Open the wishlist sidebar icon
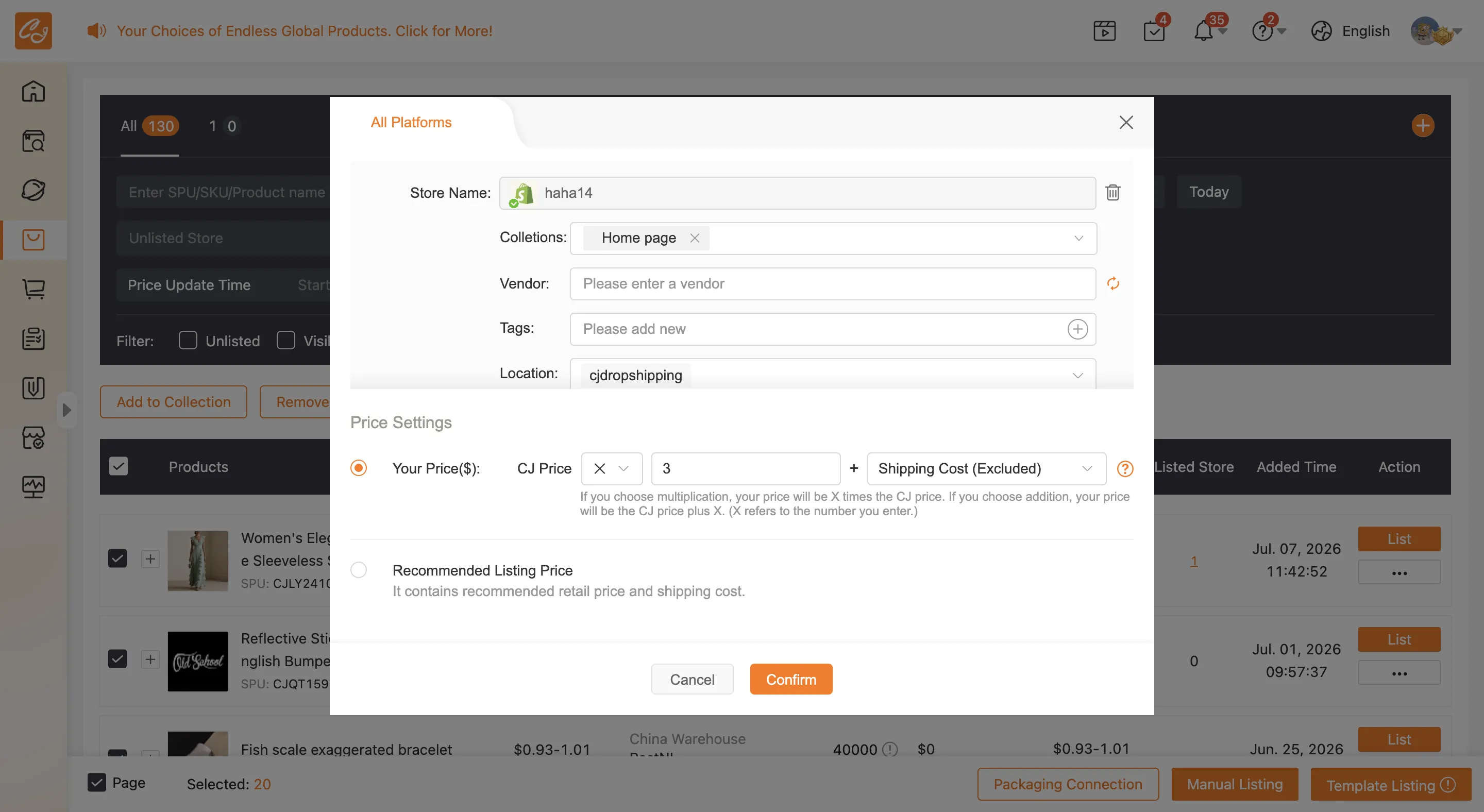This screenshot has height=812, width=1484. [x=33, y=388]
